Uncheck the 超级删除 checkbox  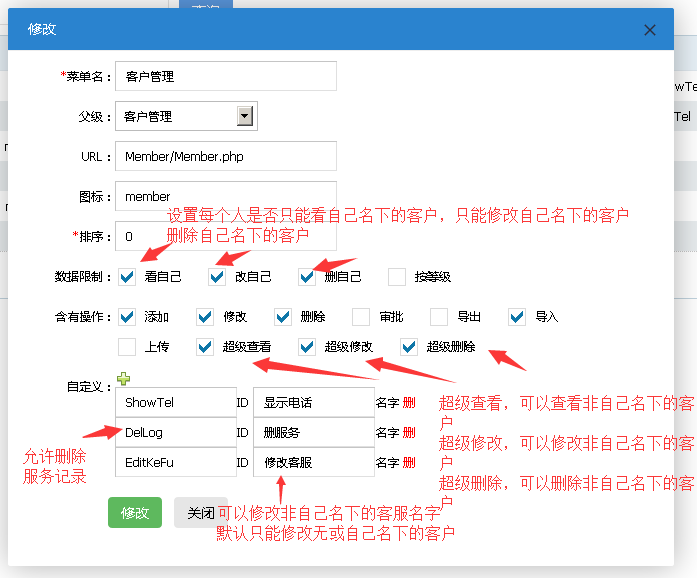click(409, 347)
